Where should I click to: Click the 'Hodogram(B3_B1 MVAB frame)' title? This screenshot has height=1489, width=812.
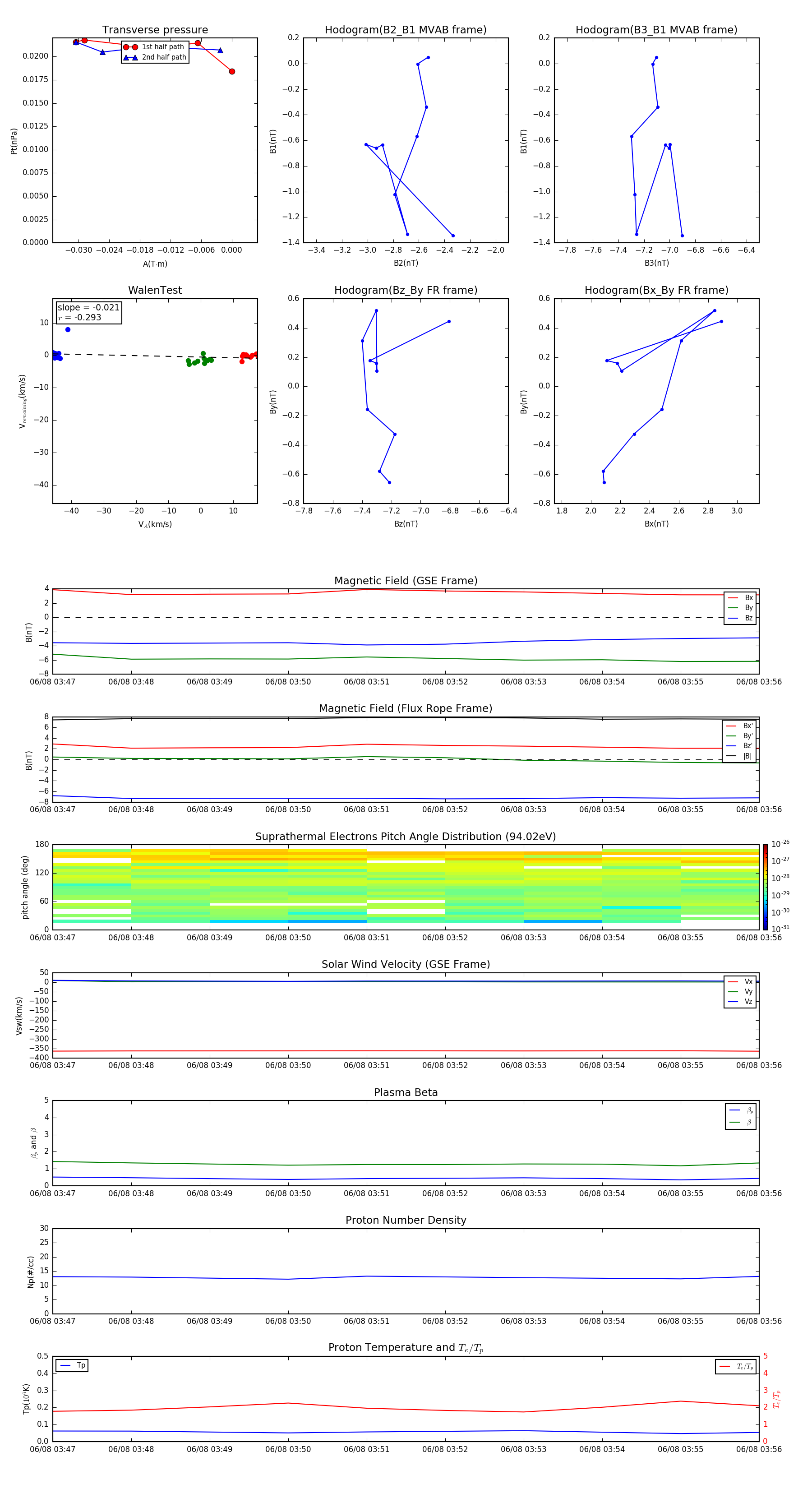click(656, 30)
